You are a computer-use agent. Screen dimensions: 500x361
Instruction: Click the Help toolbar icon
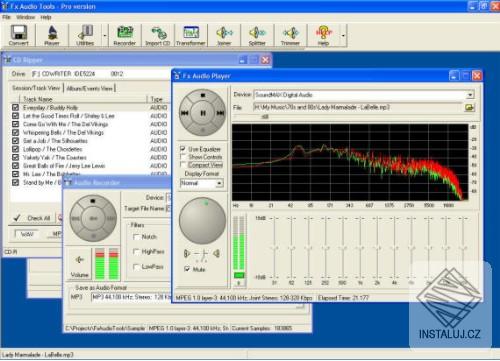pyautogui.click(x=323, y=35)
